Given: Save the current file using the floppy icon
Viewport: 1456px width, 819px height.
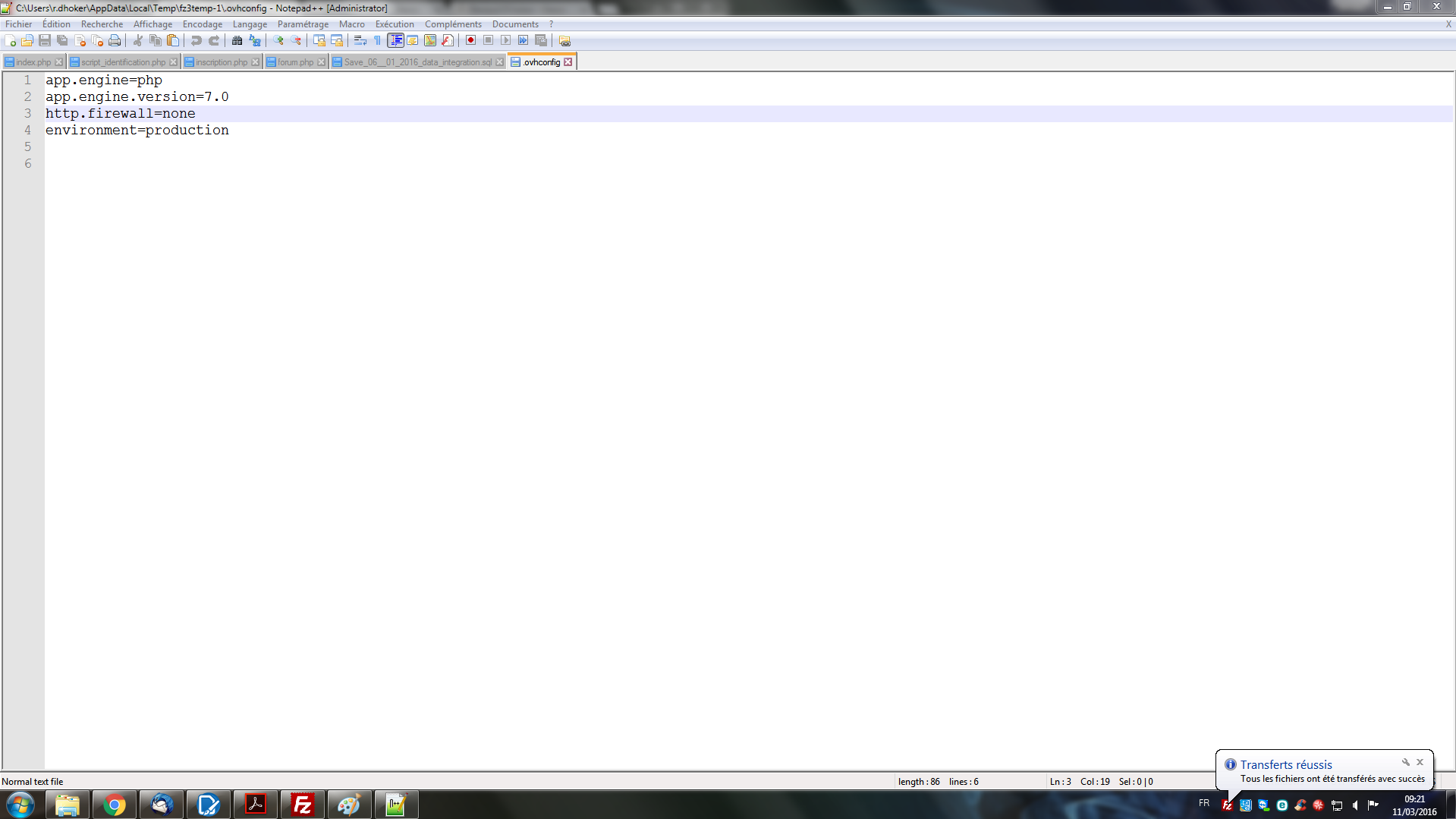Looking at the screenshot, I should [x=45, y=41].
